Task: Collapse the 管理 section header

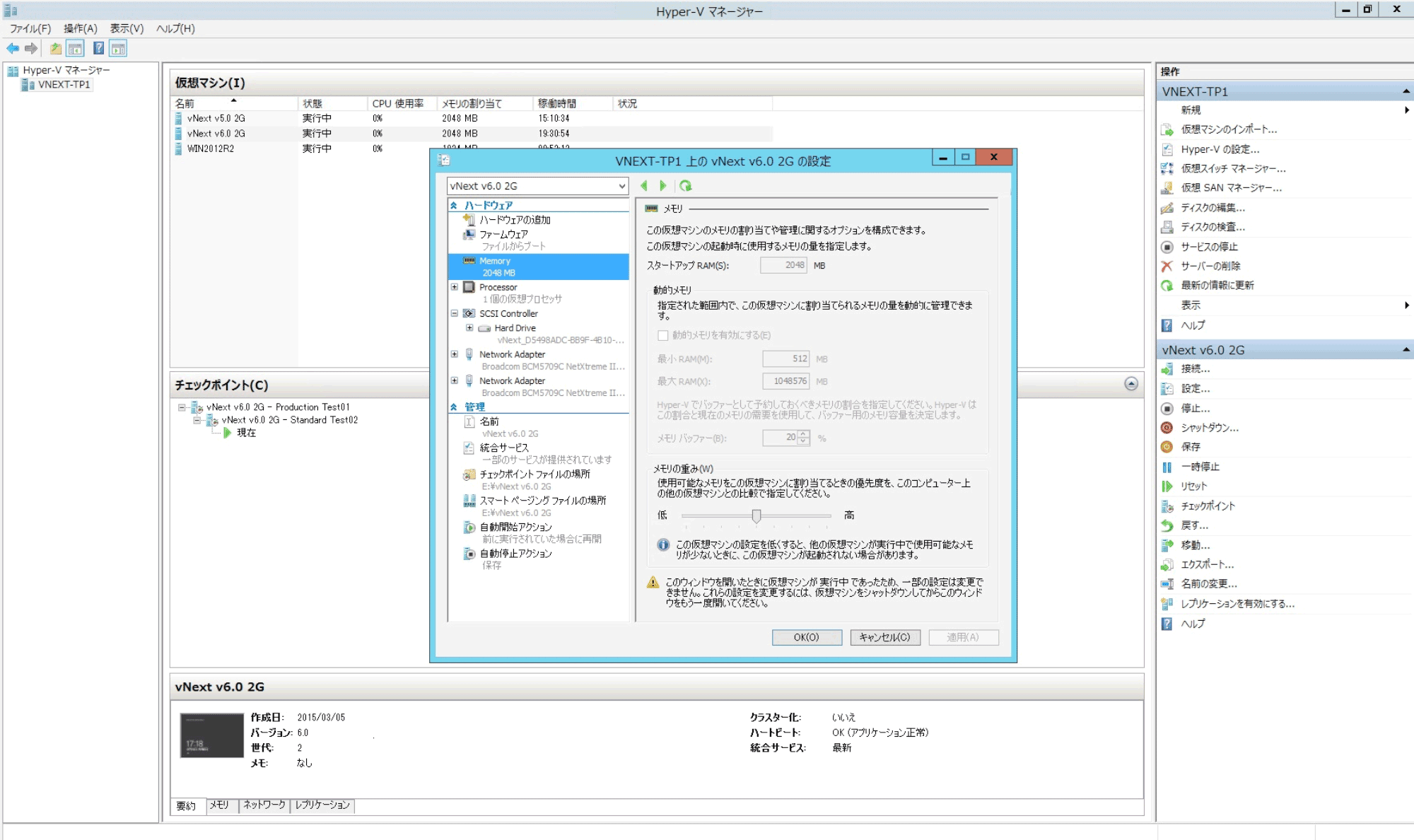Action: 454,407
